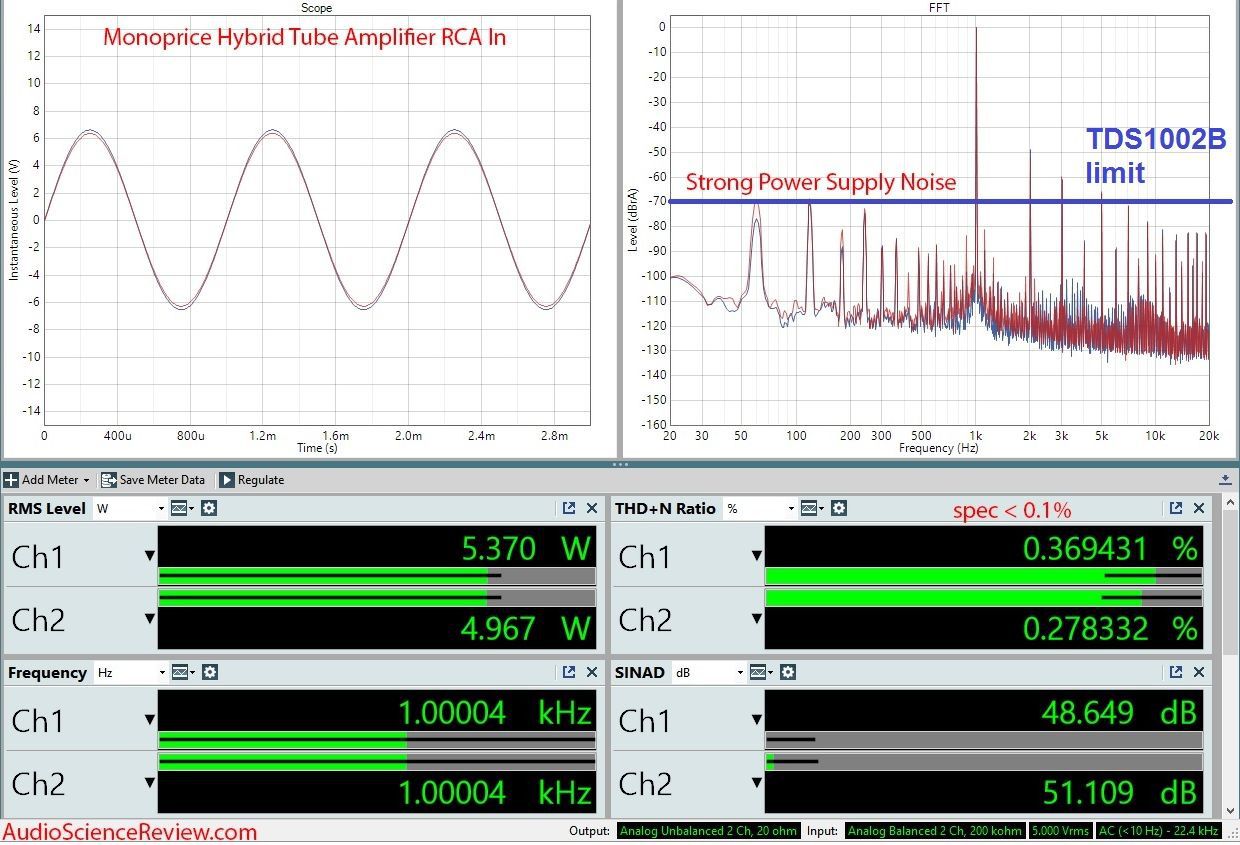Close the Frequency meter
This screenshot has width=1240, height=845.
tap(592, 672)
